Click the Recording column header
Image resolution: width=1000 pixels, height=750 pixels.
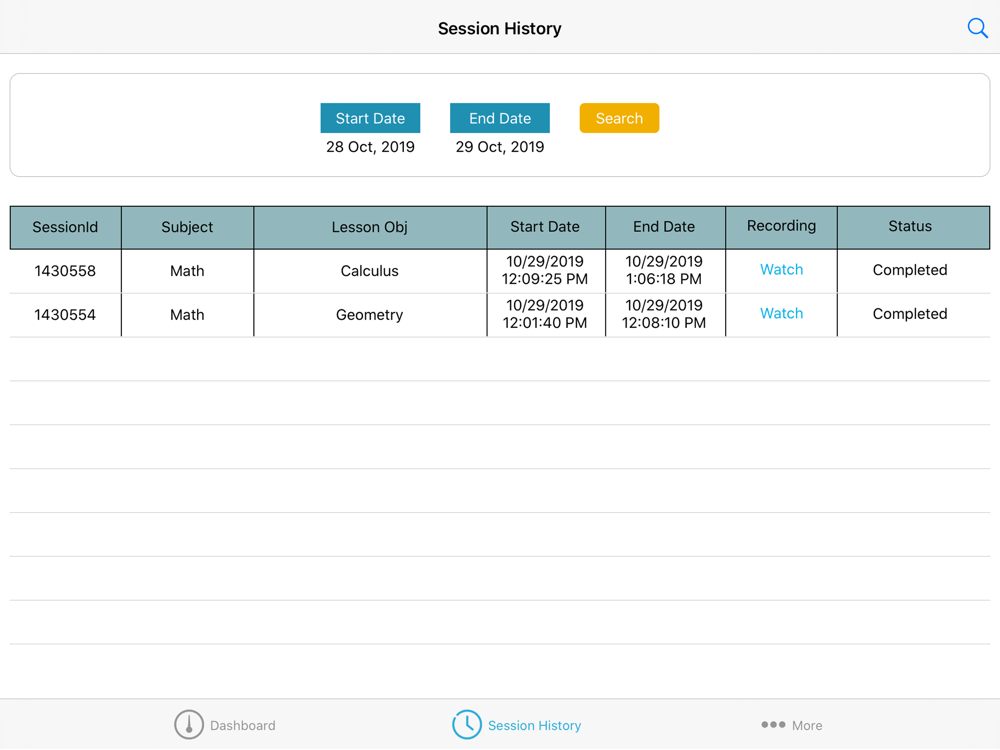781,227
